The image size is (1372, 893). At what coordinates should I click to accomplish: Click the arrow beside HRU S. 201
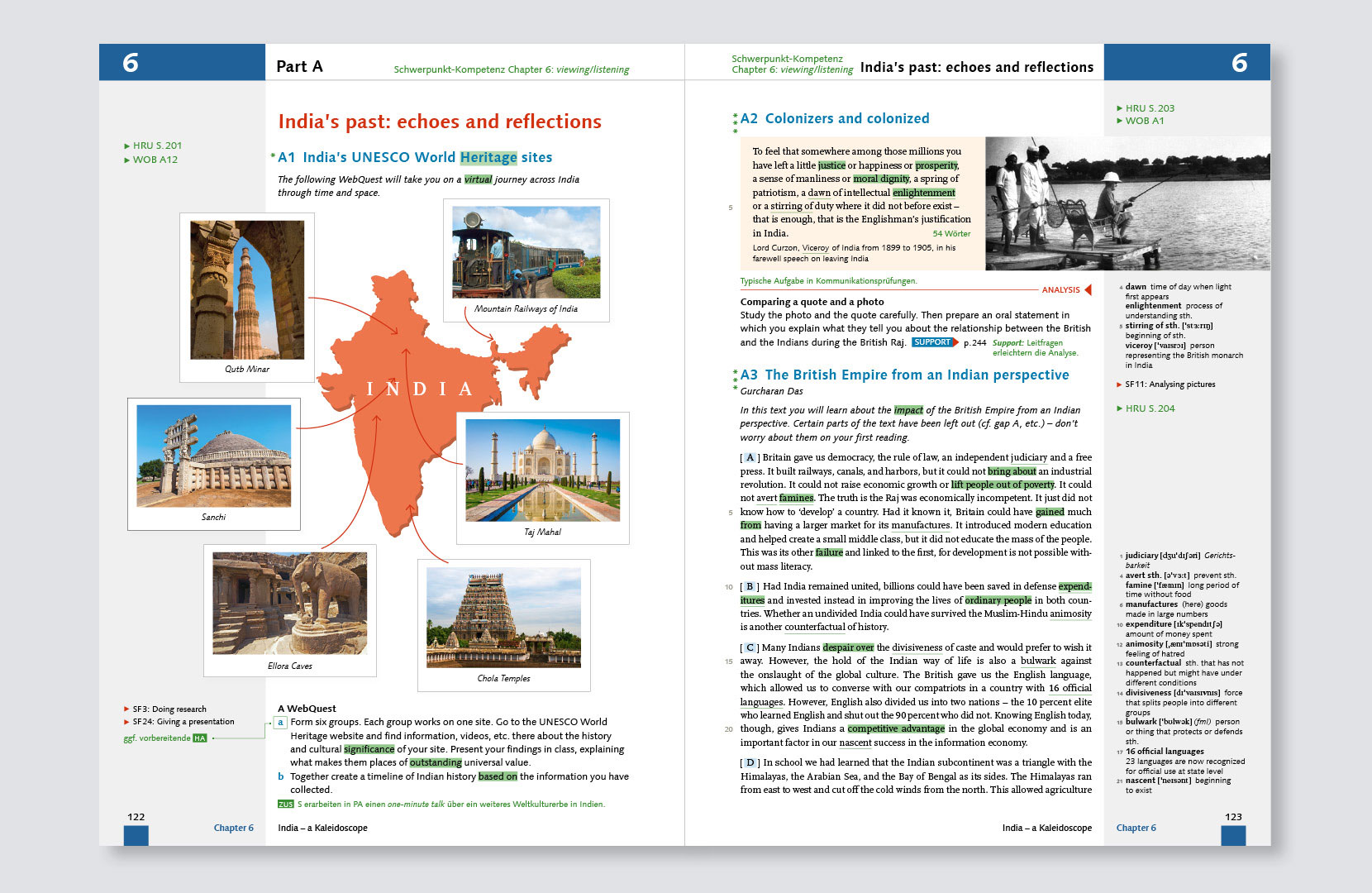(126, 146)
